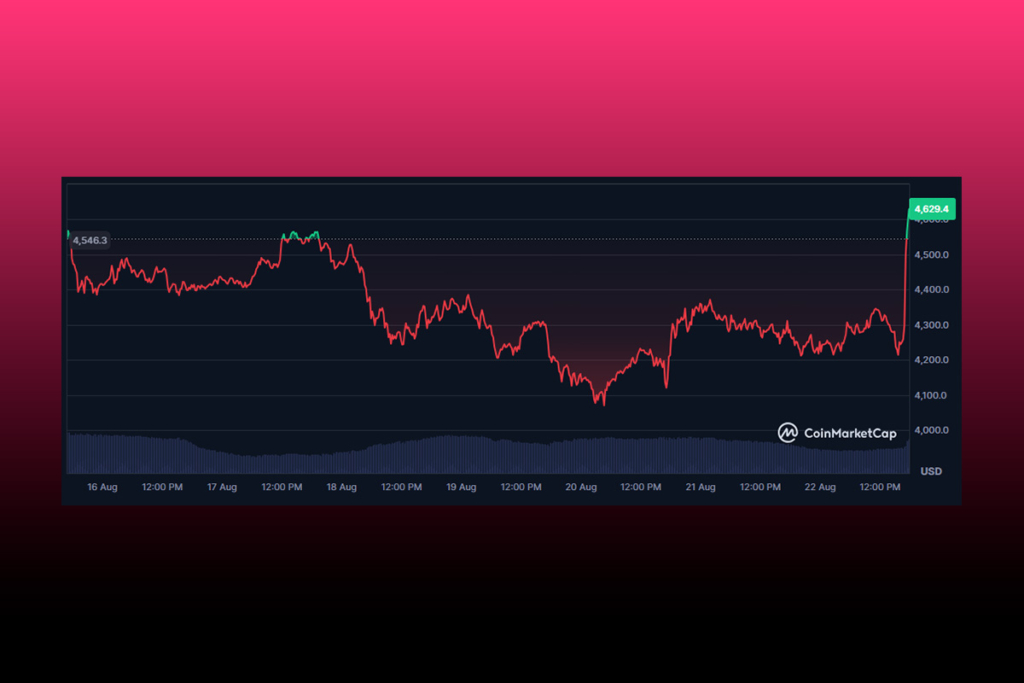This screenshot has width=1024, height=683.
Task: Click the 4,400.0 y-axis price label
Action: [x=931, y=290]
